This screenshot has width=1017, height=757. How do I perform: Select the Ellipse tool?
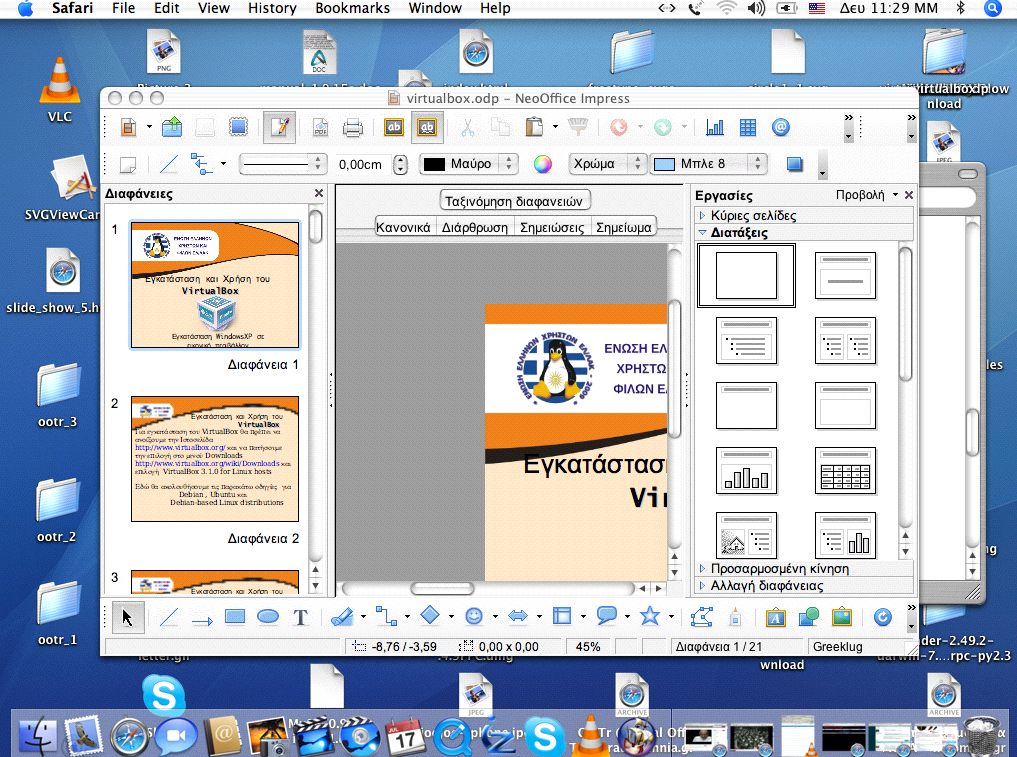[268, 617]
